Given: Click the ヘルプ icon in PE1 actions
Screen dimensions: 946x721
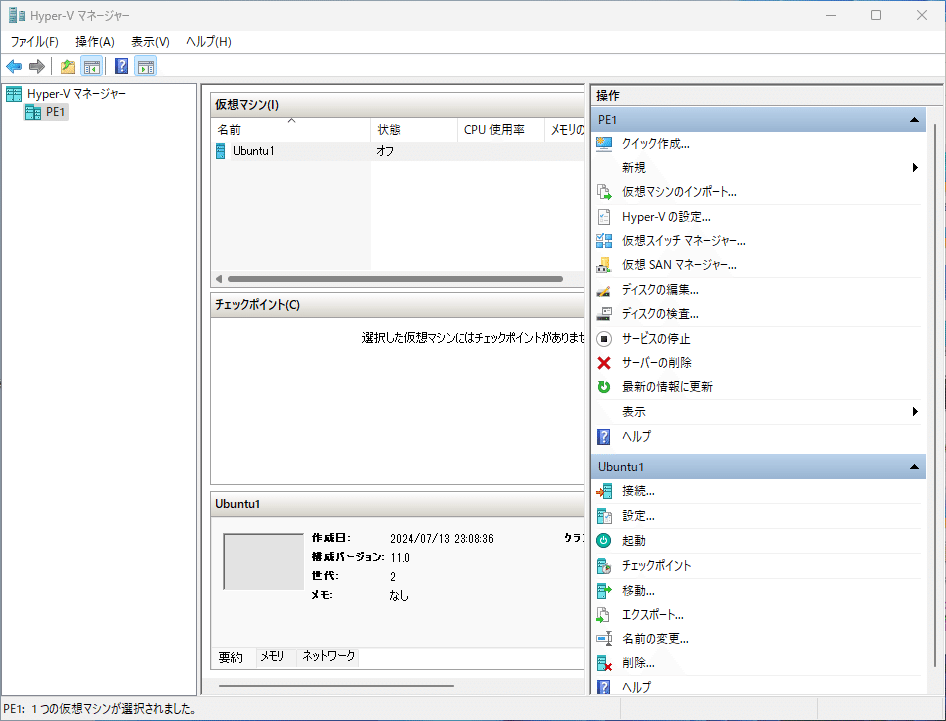Looking at the screenshot, I should [604, 436].
